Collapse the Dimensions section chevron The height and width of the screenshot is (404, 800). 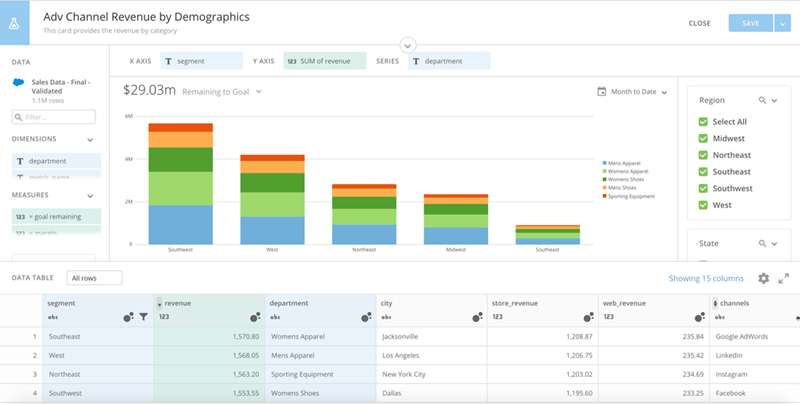coord(90,140)
